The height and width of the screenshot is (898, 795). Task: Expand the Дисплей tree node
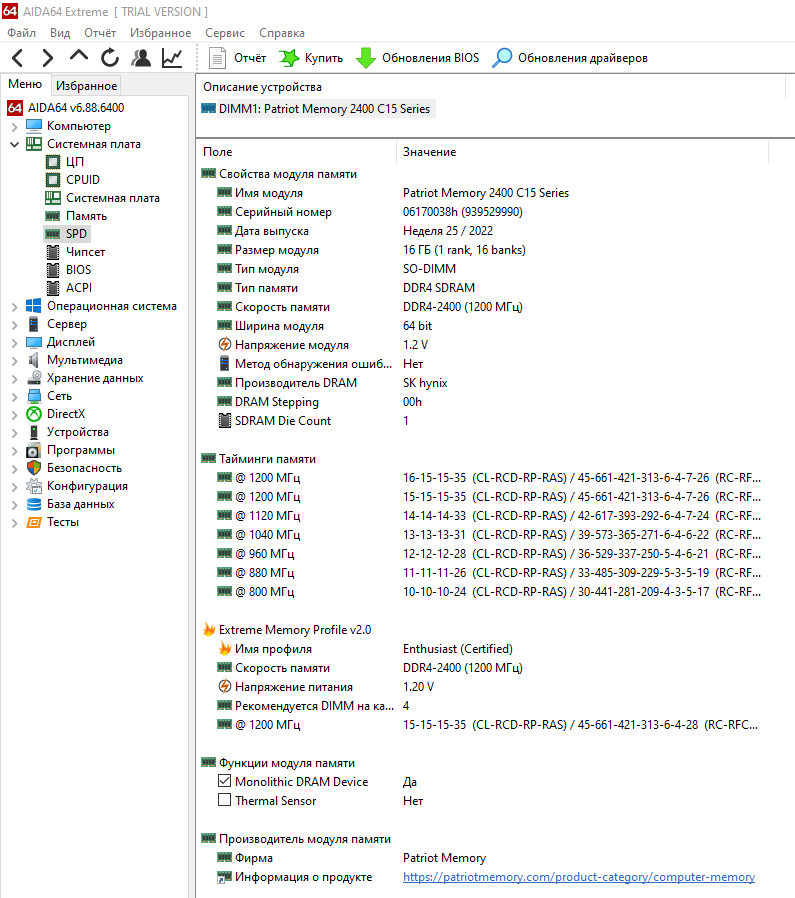pyautogui.click(x=14, y=342)
